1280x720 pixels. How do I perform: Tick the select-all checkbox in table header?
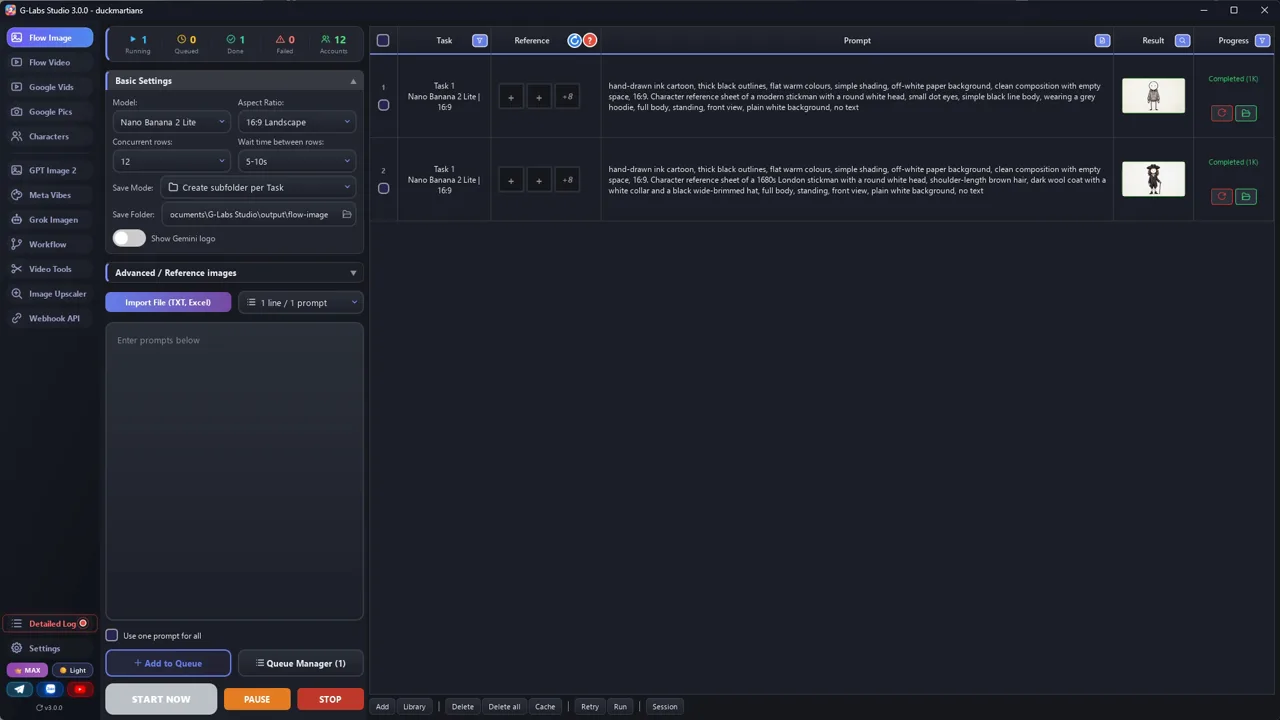383,41
